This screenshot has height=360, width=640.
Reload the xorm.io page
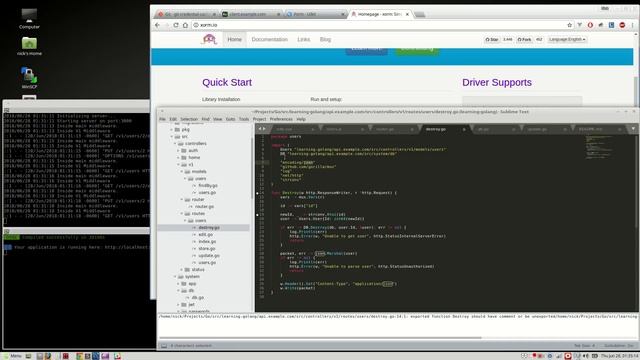point(176,25)
